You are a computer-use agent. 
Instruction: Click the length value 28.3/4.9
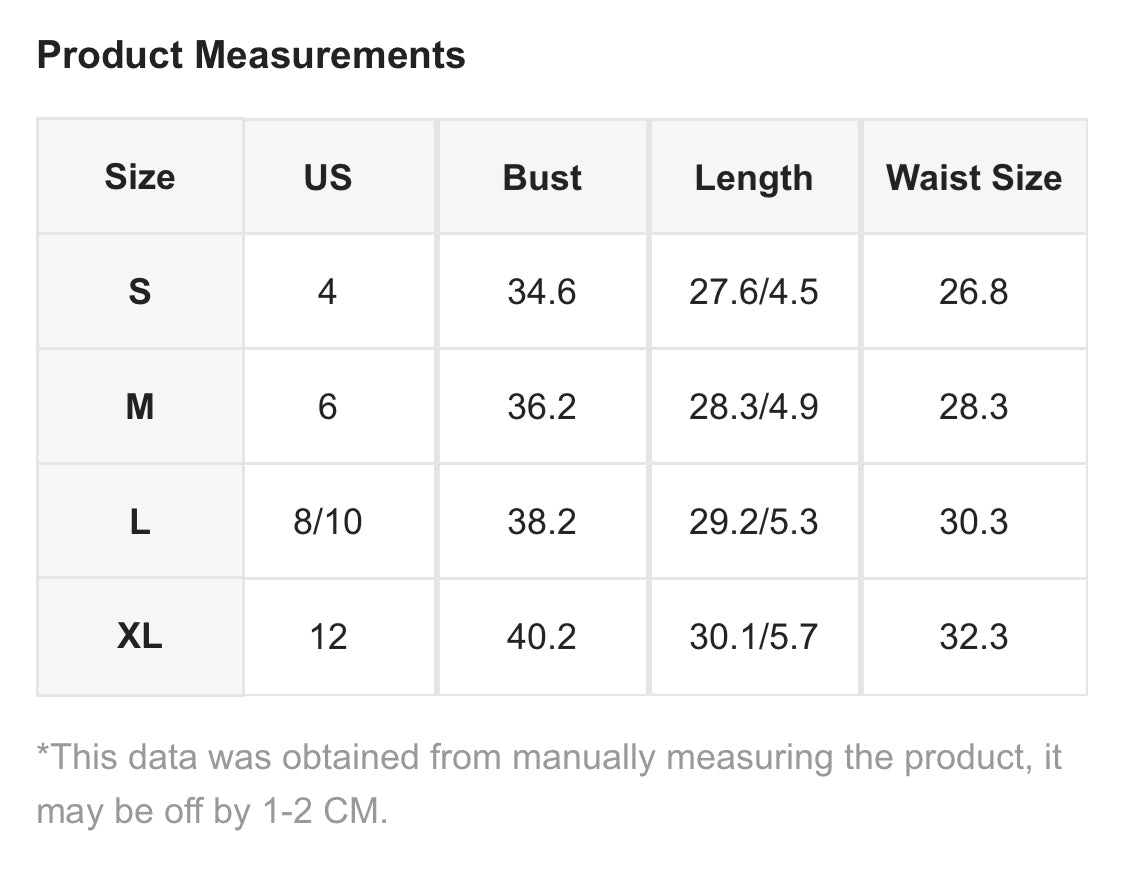click(x=754, y=407)
